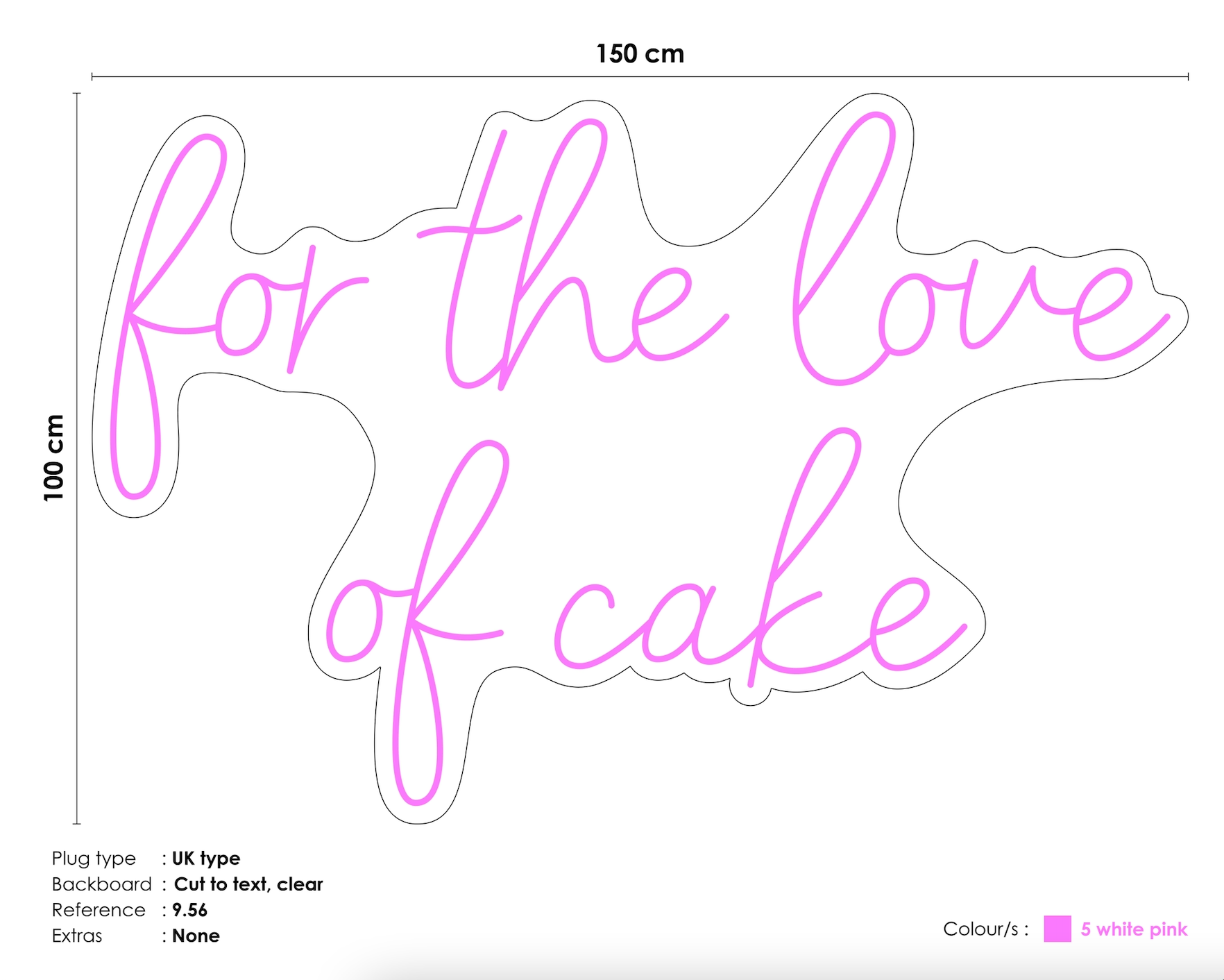Click the neon word 'love'

tap(981, 248)
